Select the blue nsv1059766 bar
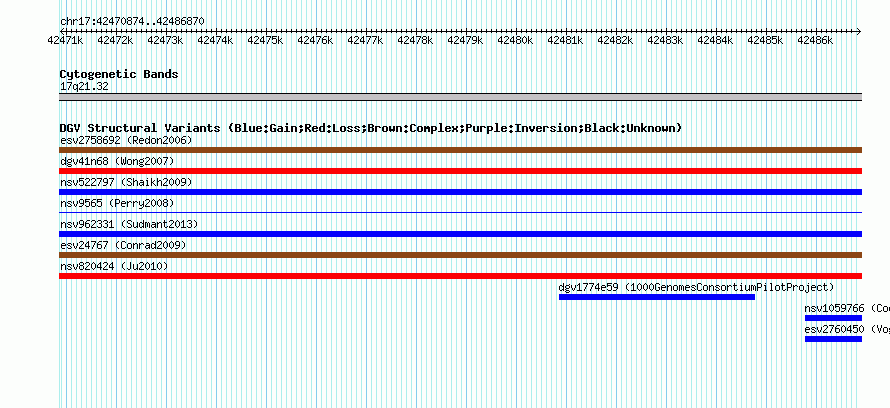The height and width of the screenshot is (408, 890). (833, 318)
